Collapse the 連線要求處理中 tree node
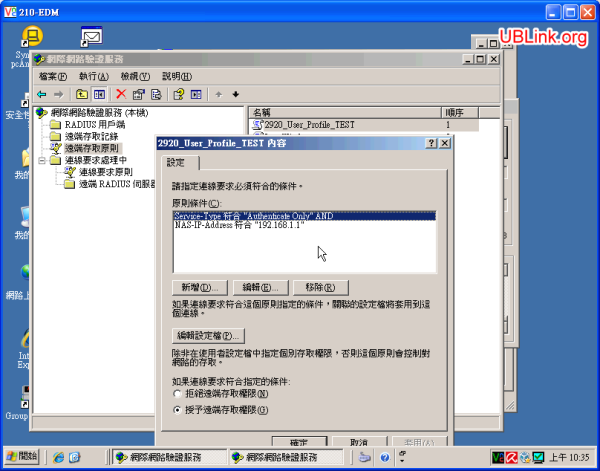The image size is (600, 471). 42,160
